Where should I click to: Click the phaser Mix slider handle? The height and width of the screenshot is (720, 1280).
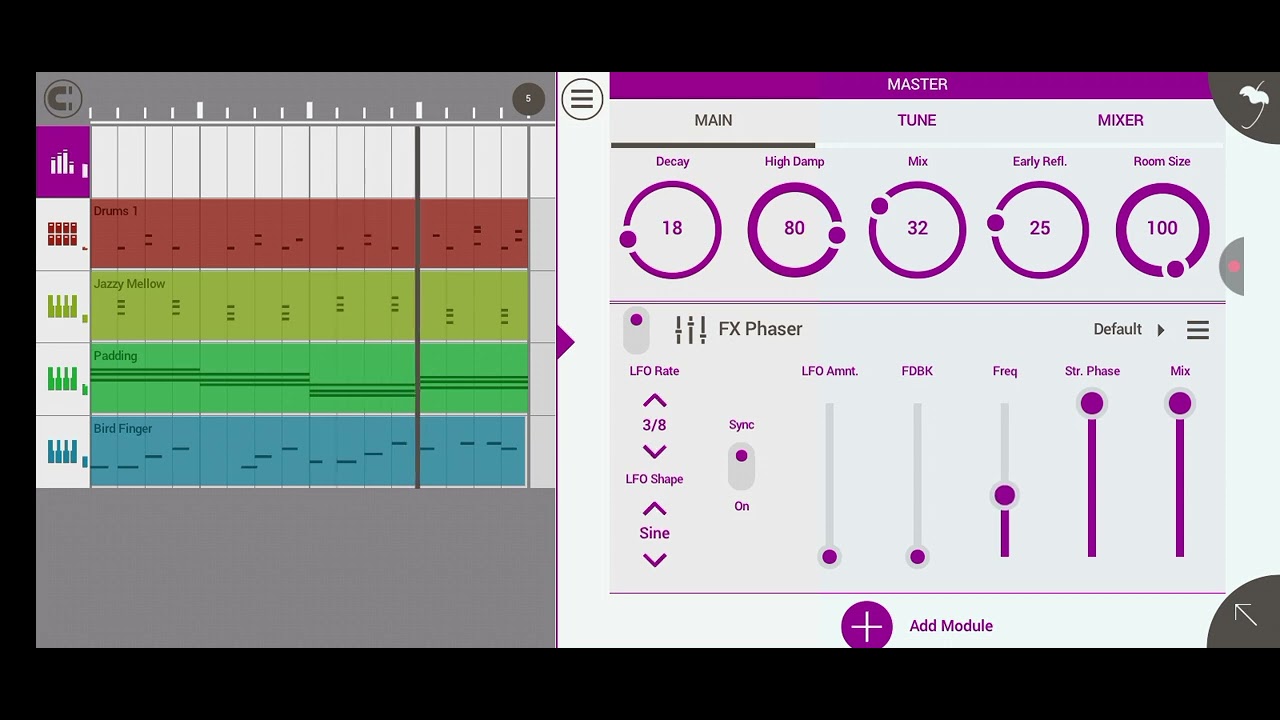click(x=1180, y=403)
